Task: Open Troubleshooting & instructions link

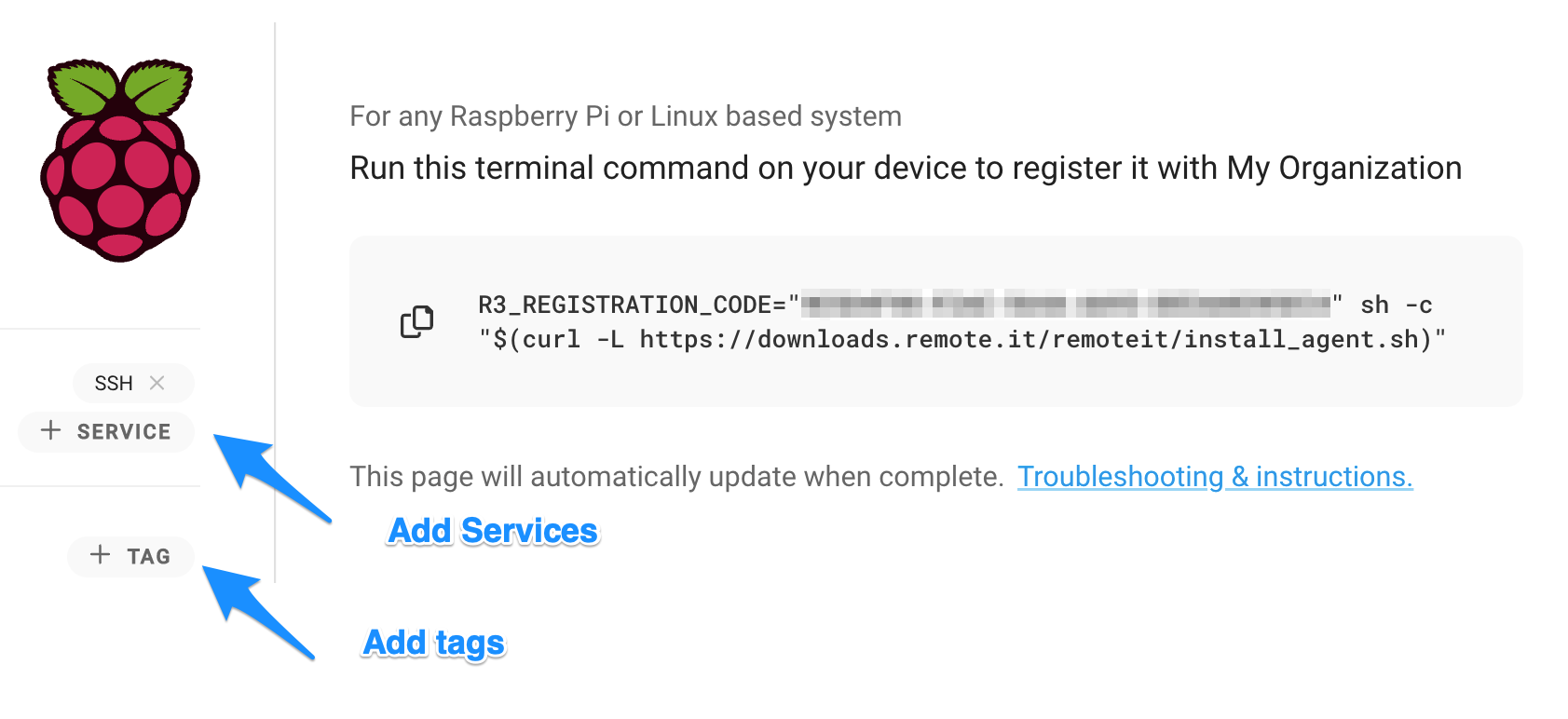Action: (x=1215, y=477)
